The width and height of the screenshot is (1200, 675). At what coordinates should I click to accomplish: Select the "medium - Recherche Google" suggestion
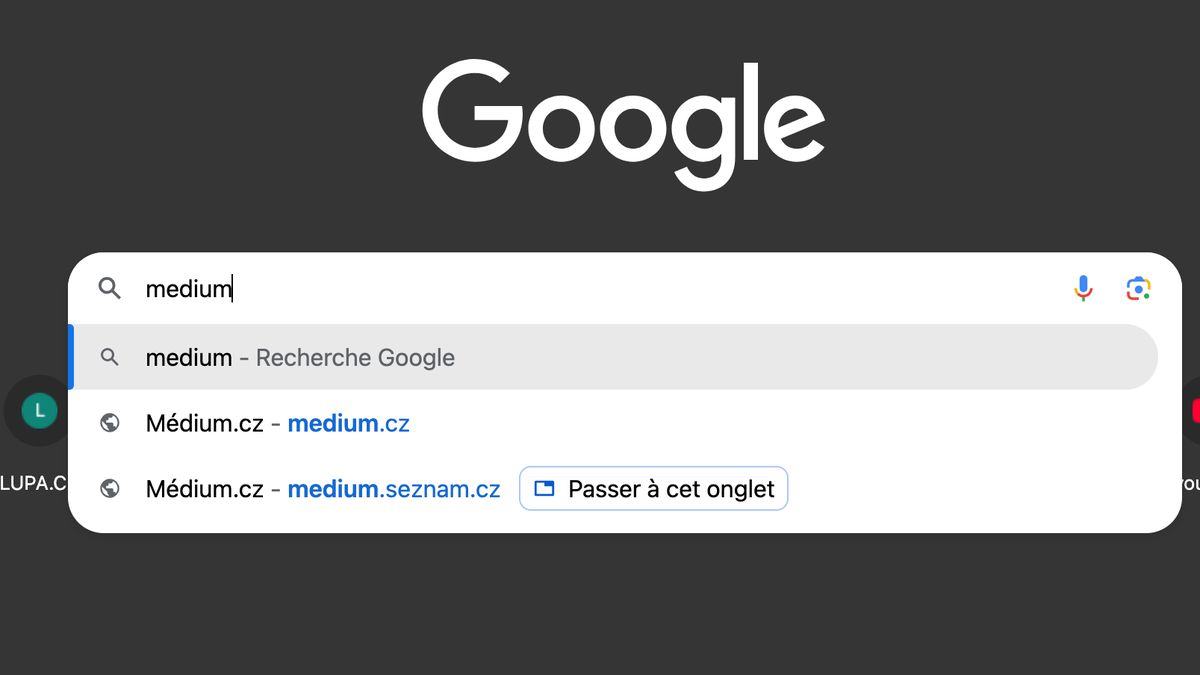pos(613,357)
